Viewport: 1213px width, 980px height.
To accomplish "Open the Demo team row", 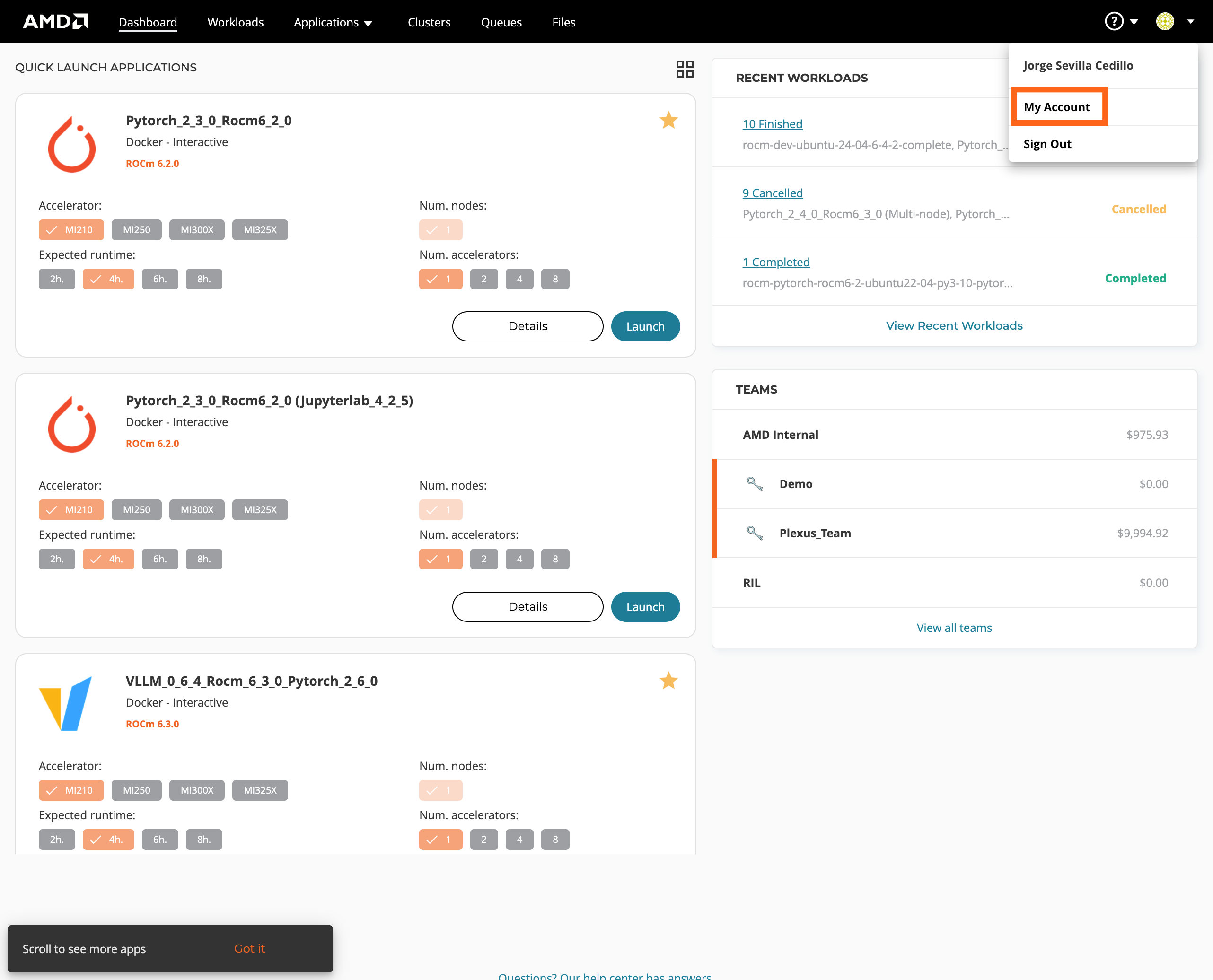I will [x=954, y=484].
